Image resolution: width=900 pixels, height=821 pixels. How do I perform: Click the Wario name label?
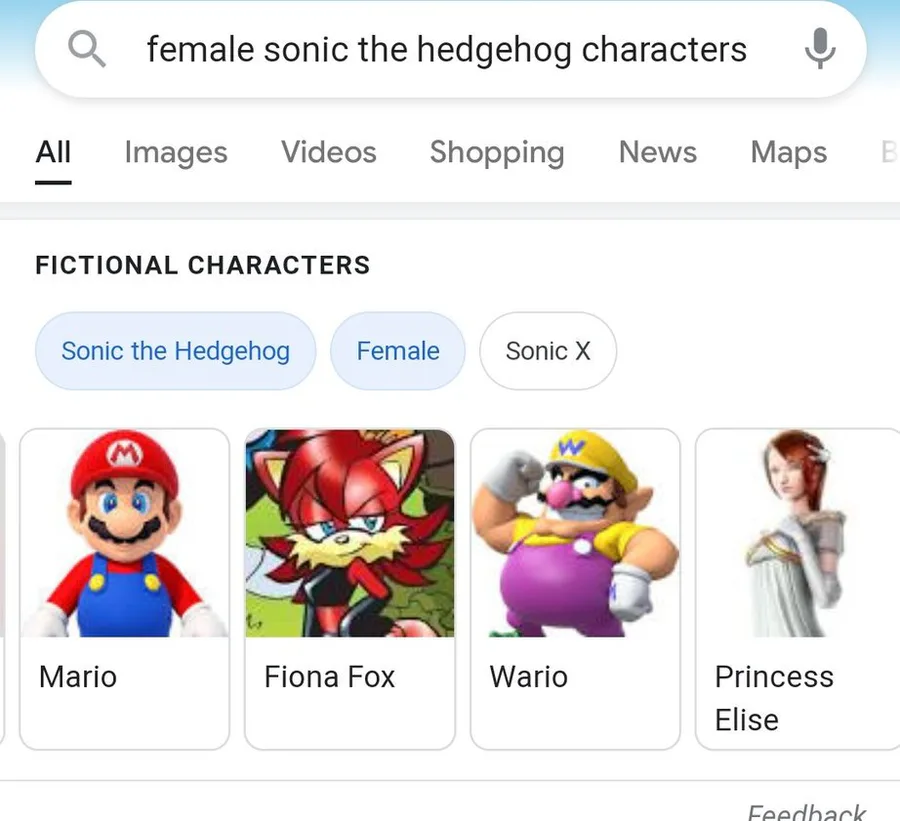click(x=528, y=677)
